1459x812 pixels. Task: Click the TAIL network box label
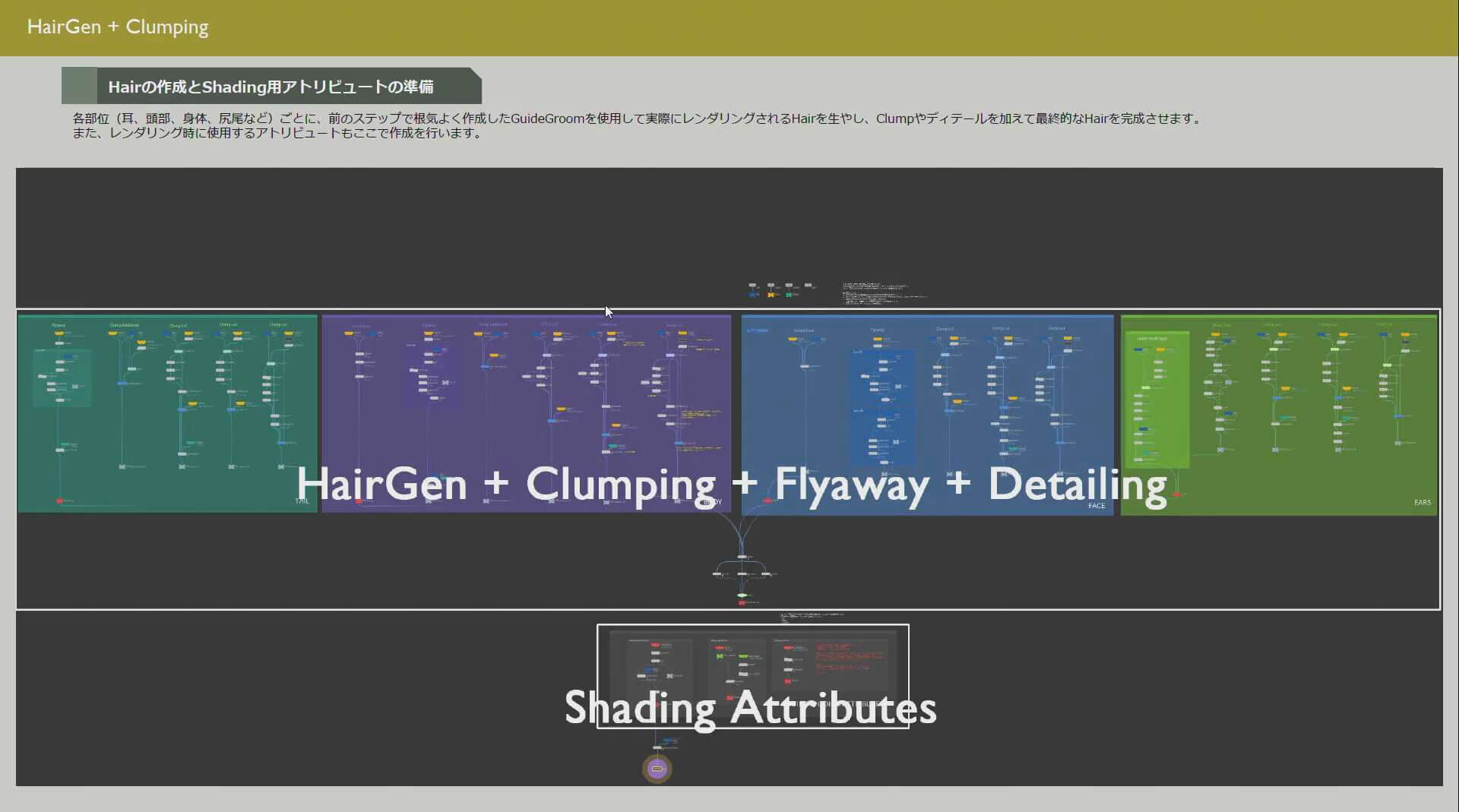click(x=302, y=501)
